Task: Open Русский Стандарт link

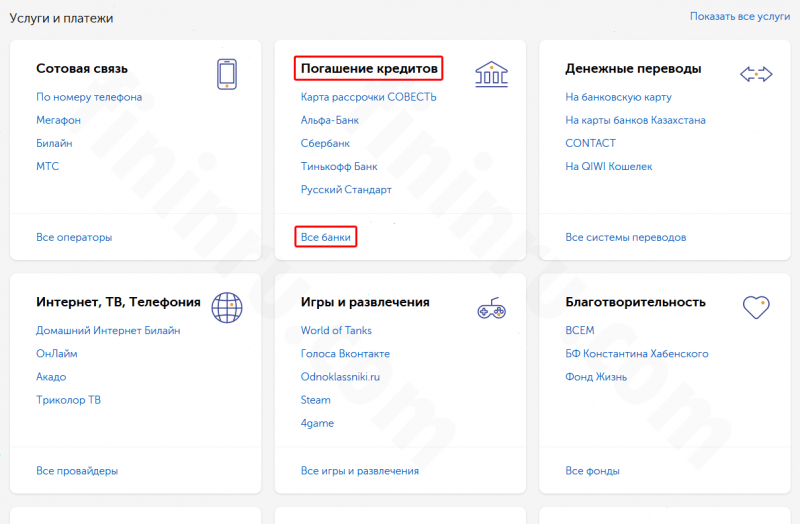Action: 346,190
